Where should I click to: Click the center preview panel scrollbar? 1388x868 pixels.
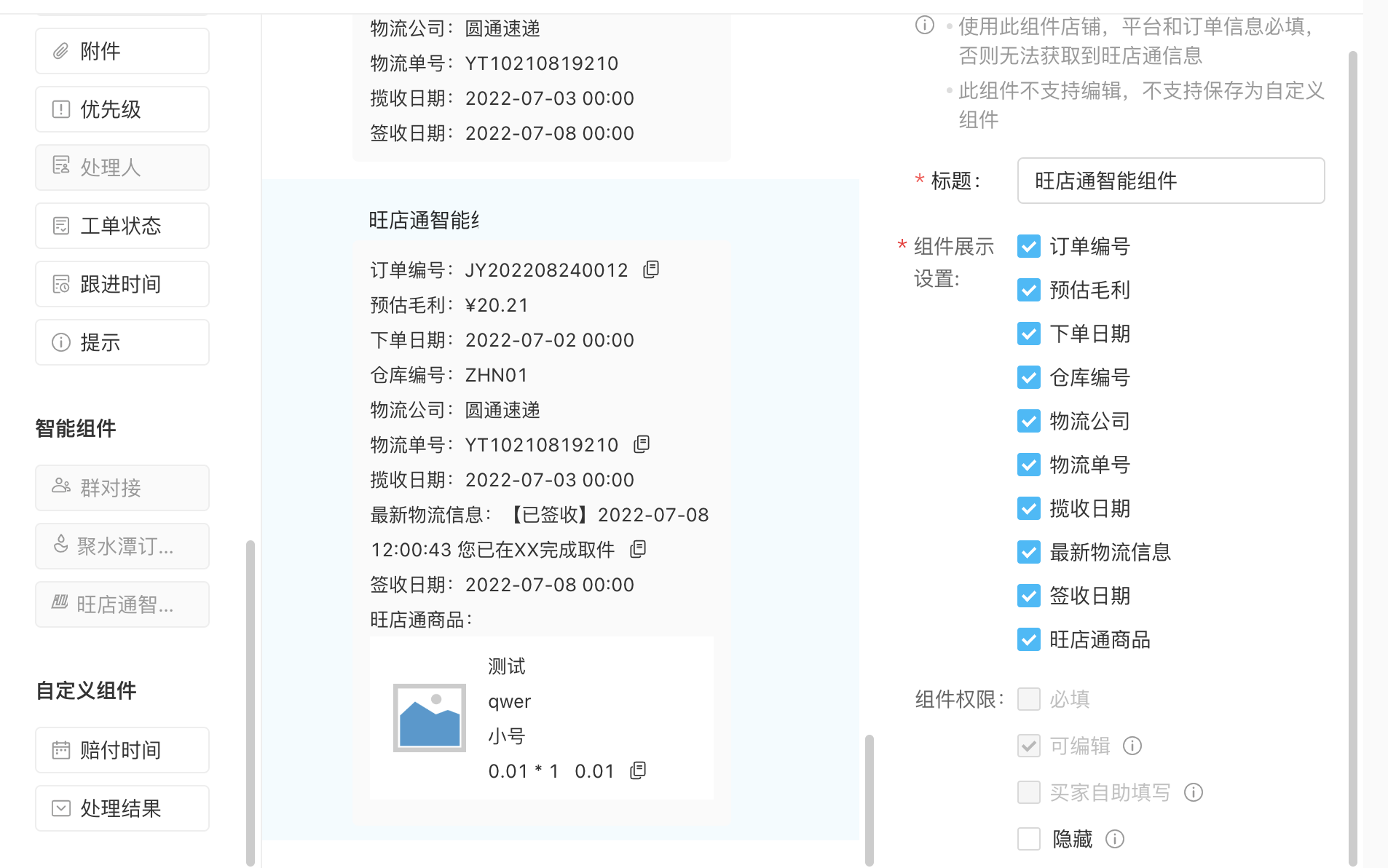point(869,800)
